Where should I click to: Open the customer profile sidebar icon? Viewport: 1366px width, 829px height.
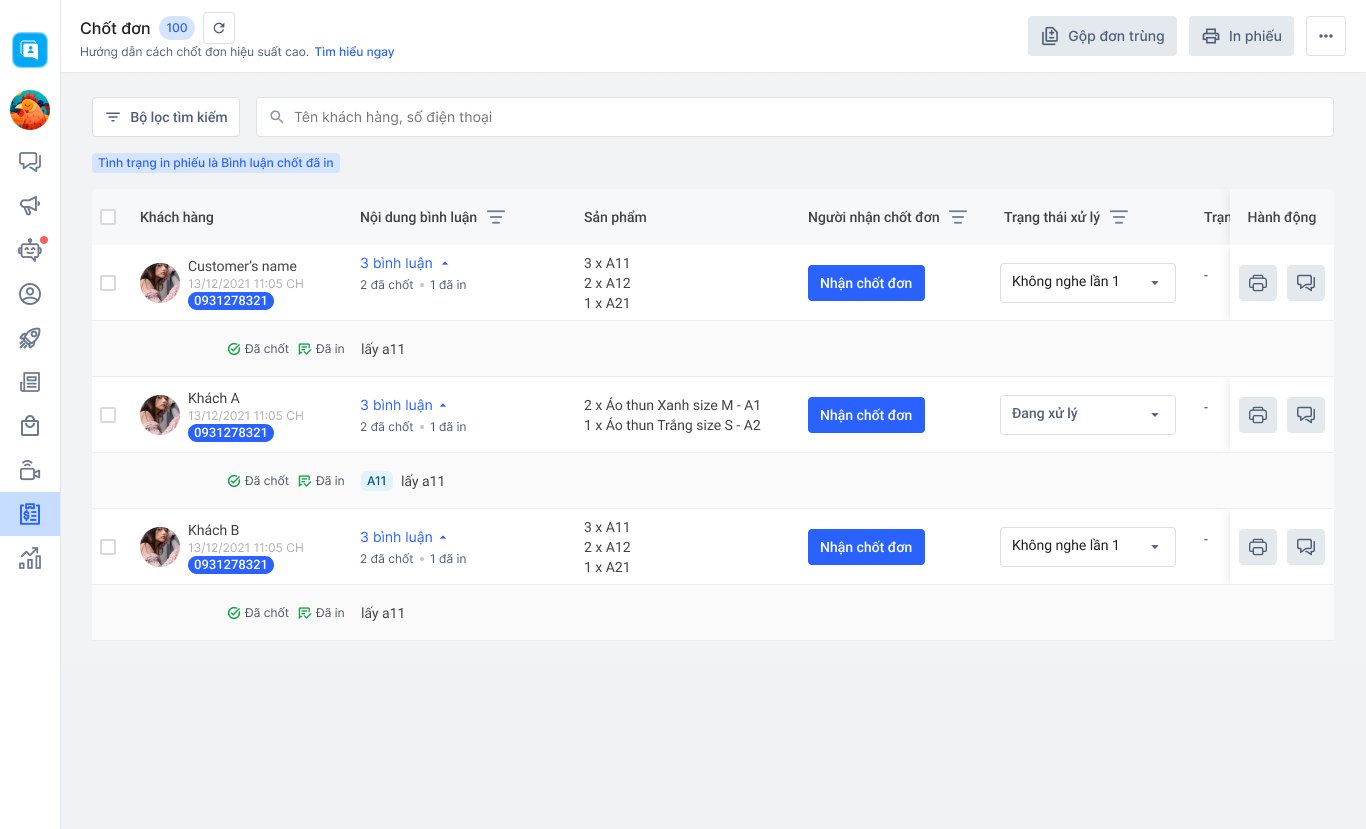coord(30,294)
